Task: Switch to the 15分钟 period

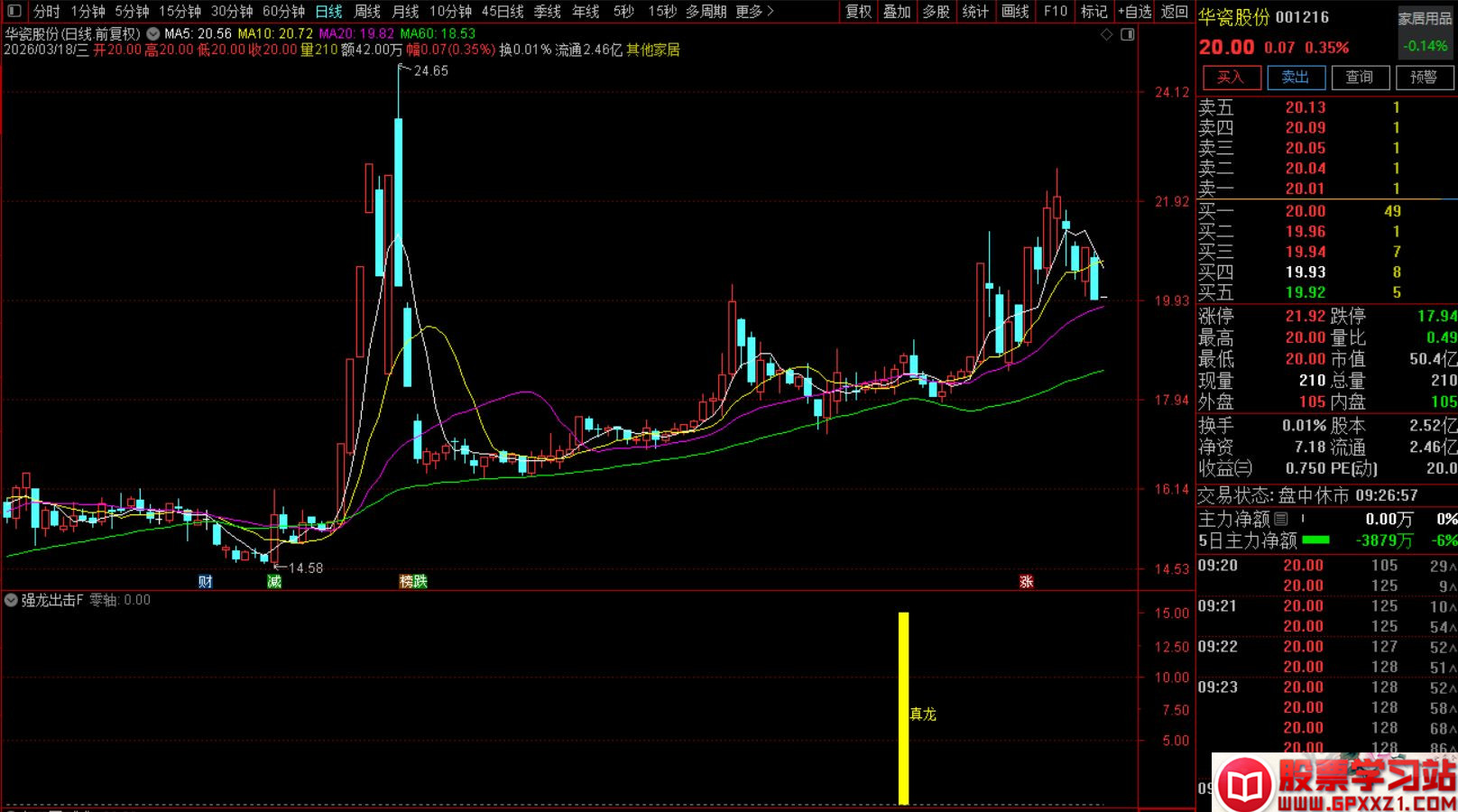Action: tap(180, 11)
